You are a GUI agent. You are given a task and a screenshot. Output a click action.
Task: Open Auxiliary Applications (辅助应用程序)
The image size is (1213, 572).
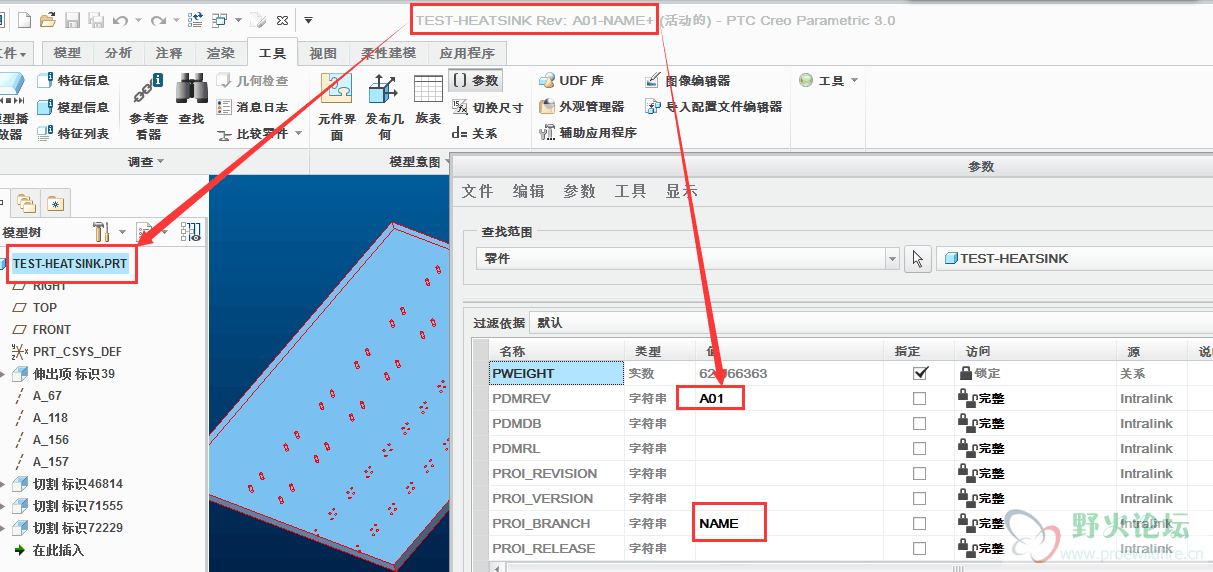(587, 132)
